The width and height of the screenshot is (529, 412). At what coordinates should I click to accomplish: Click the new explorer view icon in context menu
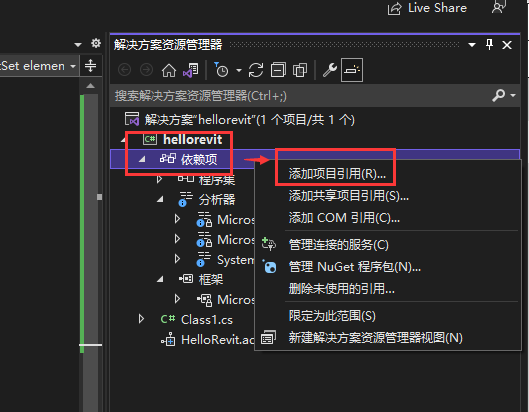(269, 337)
